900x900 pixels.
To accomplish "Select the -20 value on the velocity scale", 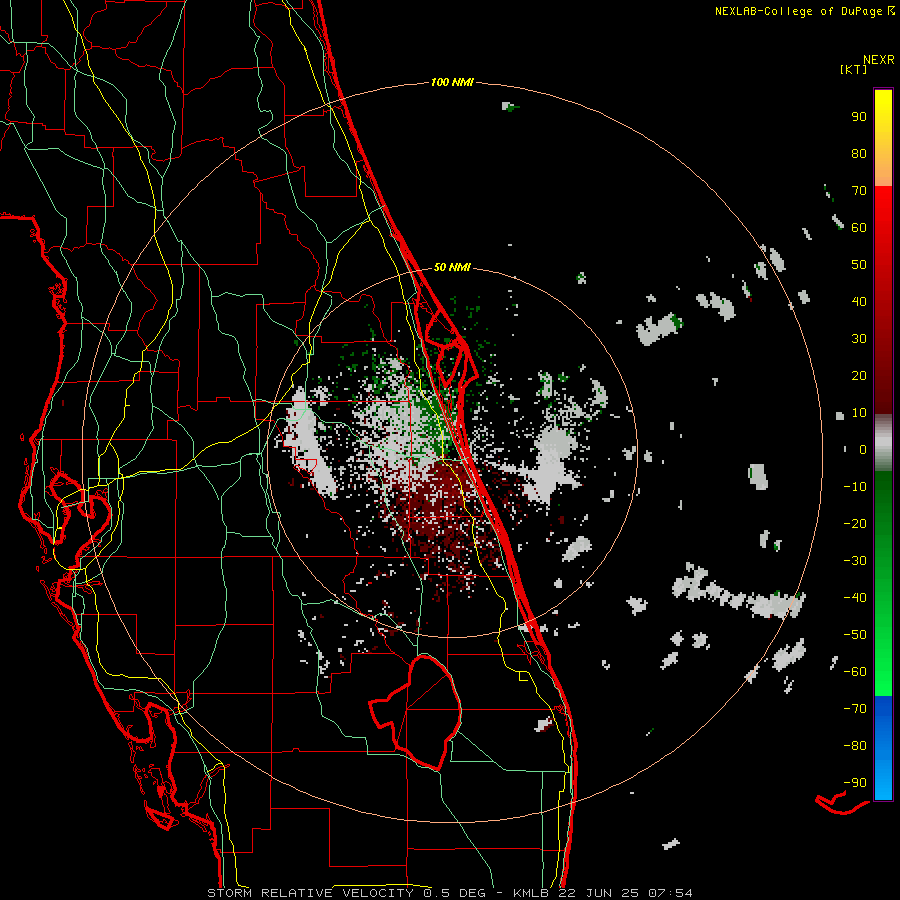I will coord(855,523).
